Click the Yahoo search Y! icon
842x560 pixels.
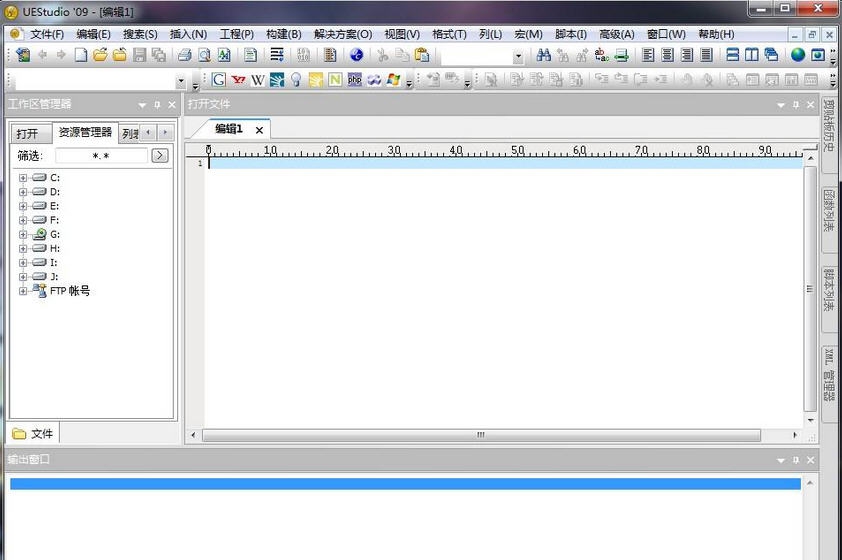point(238,80)
